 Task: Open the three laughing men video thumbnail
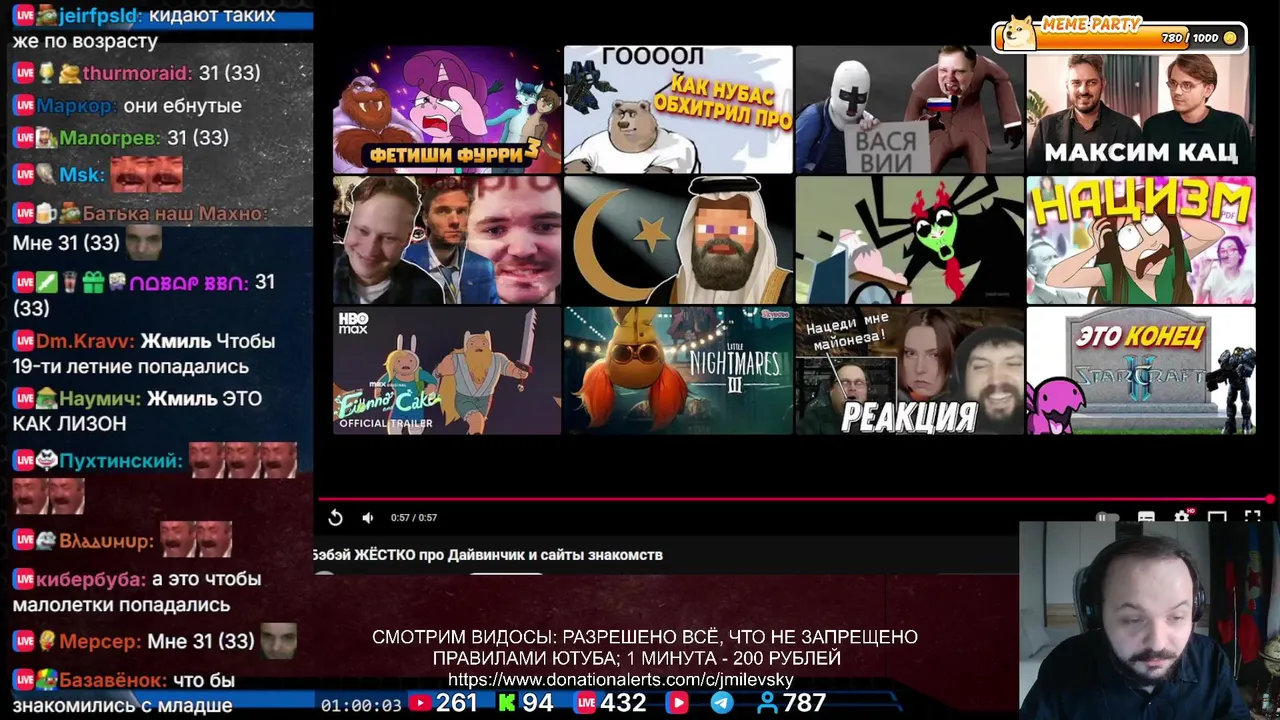point(447,240)
